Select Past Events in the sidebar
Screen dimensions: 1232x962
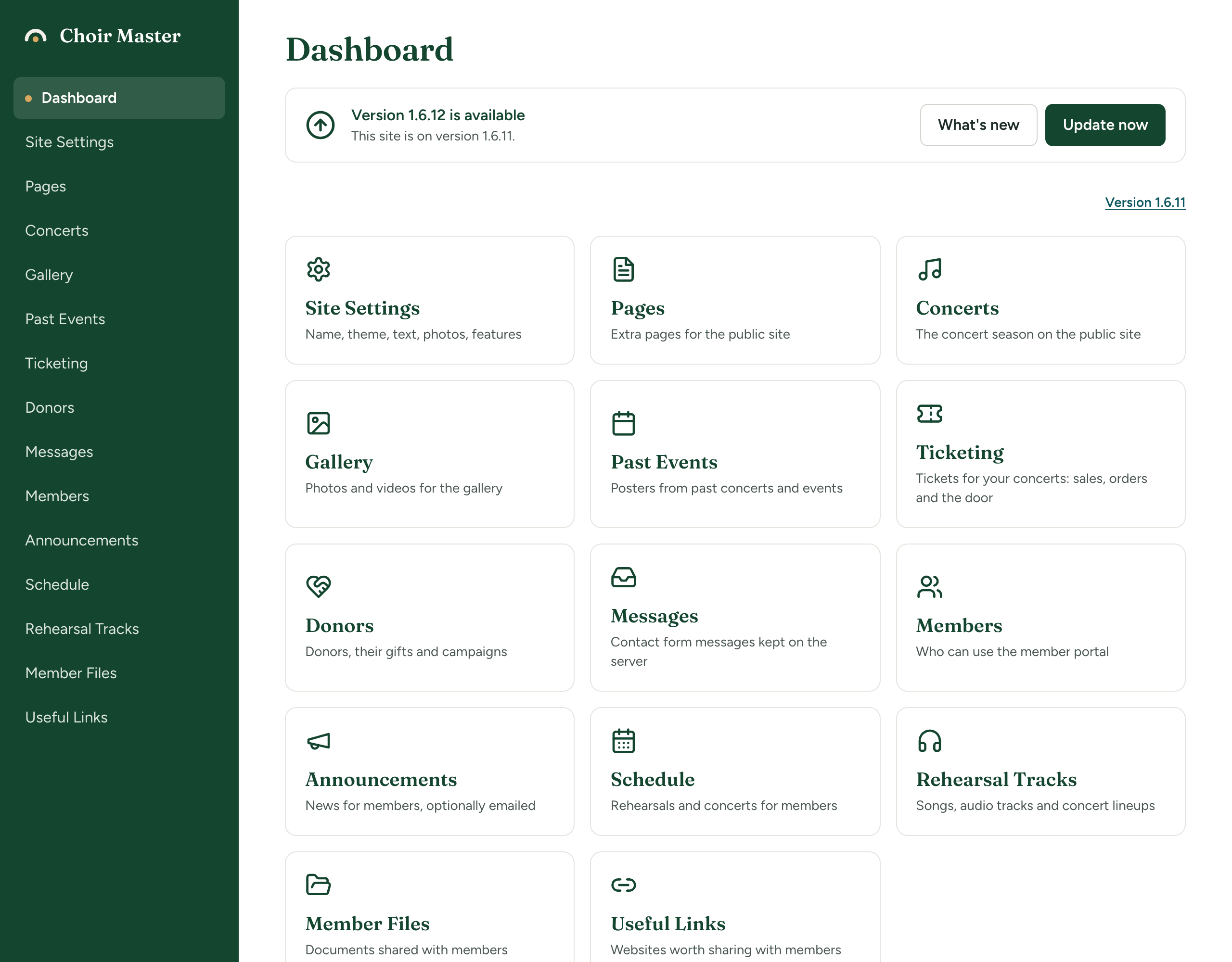[x=119, y=319]
